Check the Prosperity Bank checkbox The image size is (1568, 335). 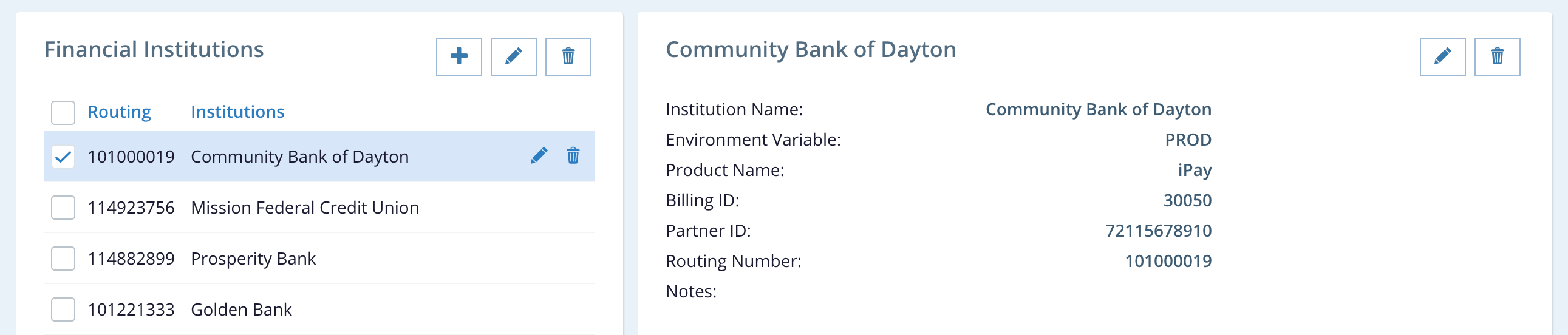63,259
